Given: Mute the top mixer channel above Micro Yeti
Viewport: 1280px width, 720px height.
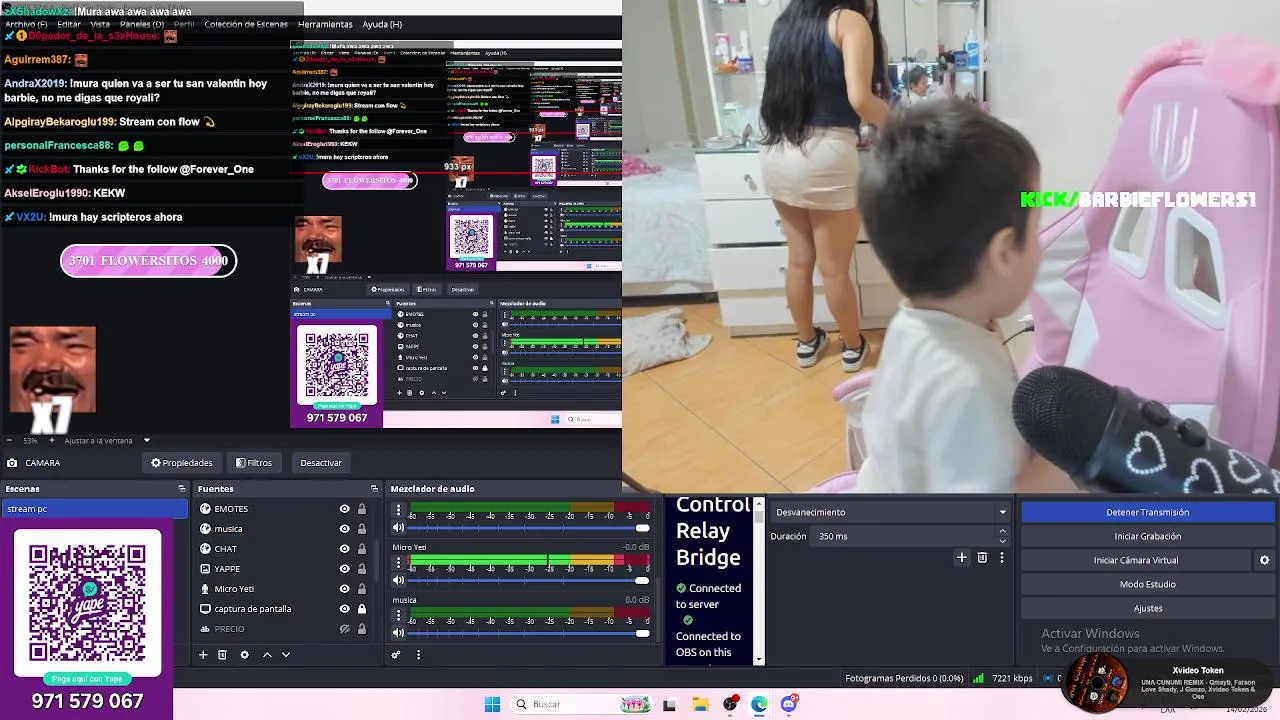Looking at the screenshot, I should click(398, 528).
